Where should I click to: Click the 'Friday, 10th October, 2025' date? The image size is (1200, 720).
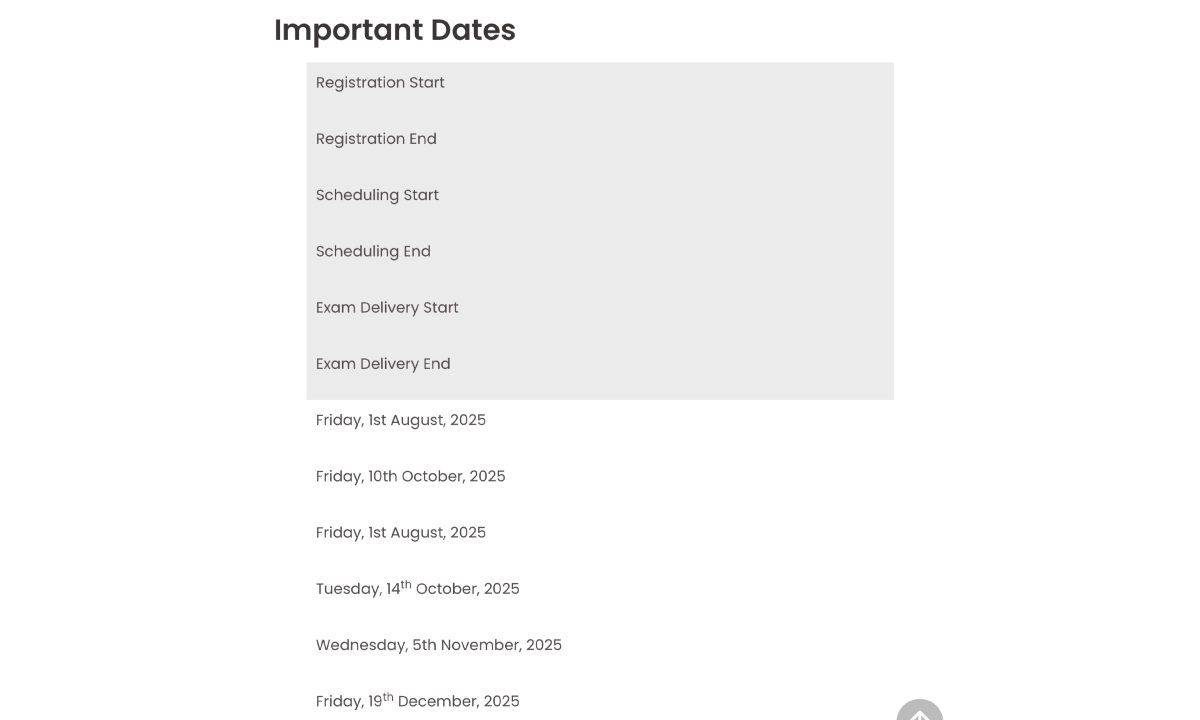click(x=410, y=476)
